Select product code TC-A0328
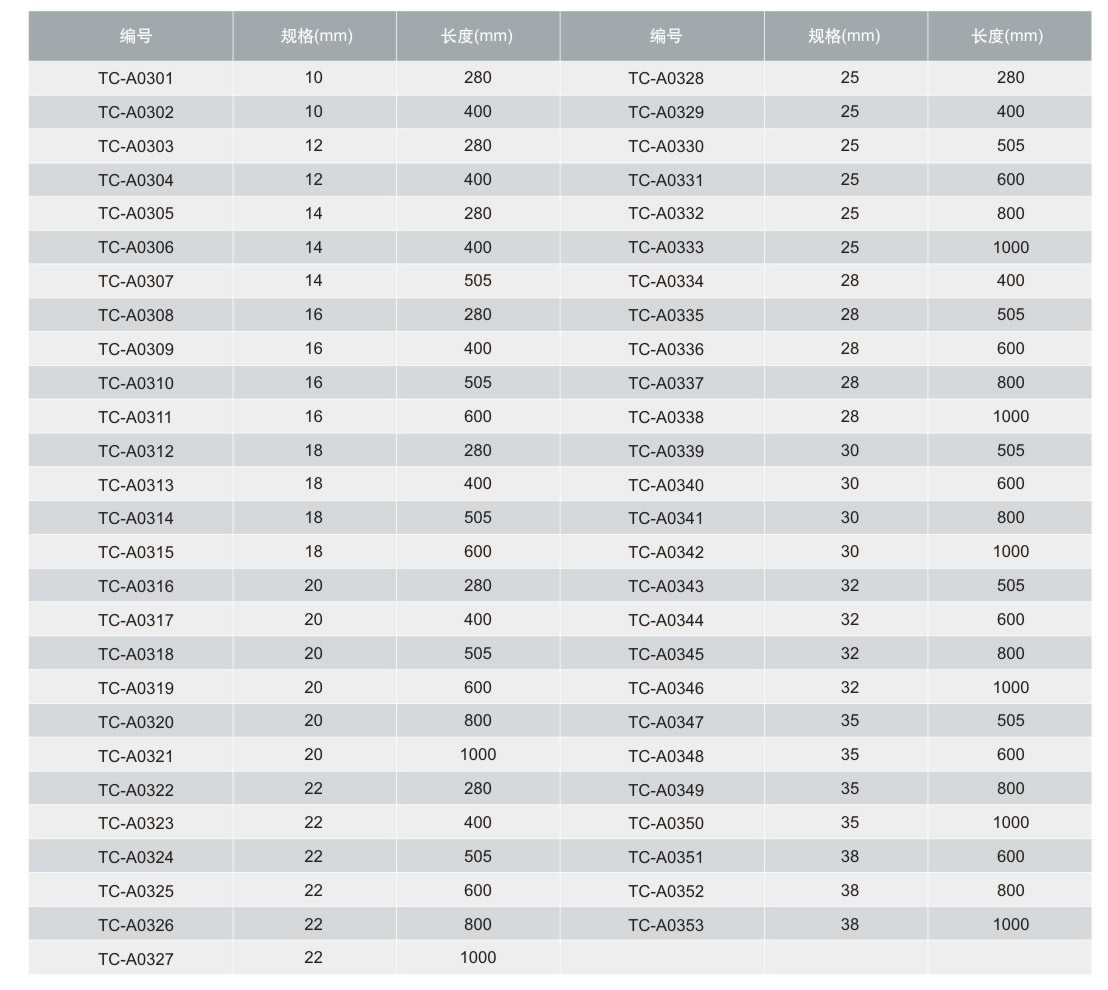 click(x=665, y=79)
